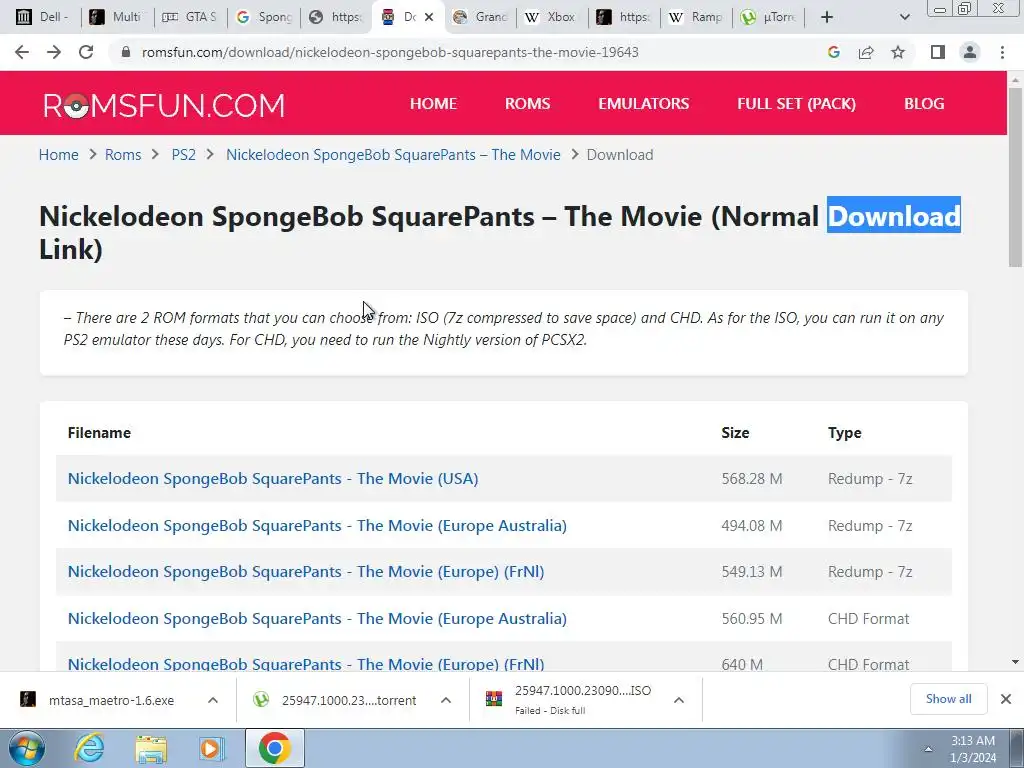Open the tab search dropdown arrow
The height and width of the screenshot is (768, 1024).
(x=904, y=17)
